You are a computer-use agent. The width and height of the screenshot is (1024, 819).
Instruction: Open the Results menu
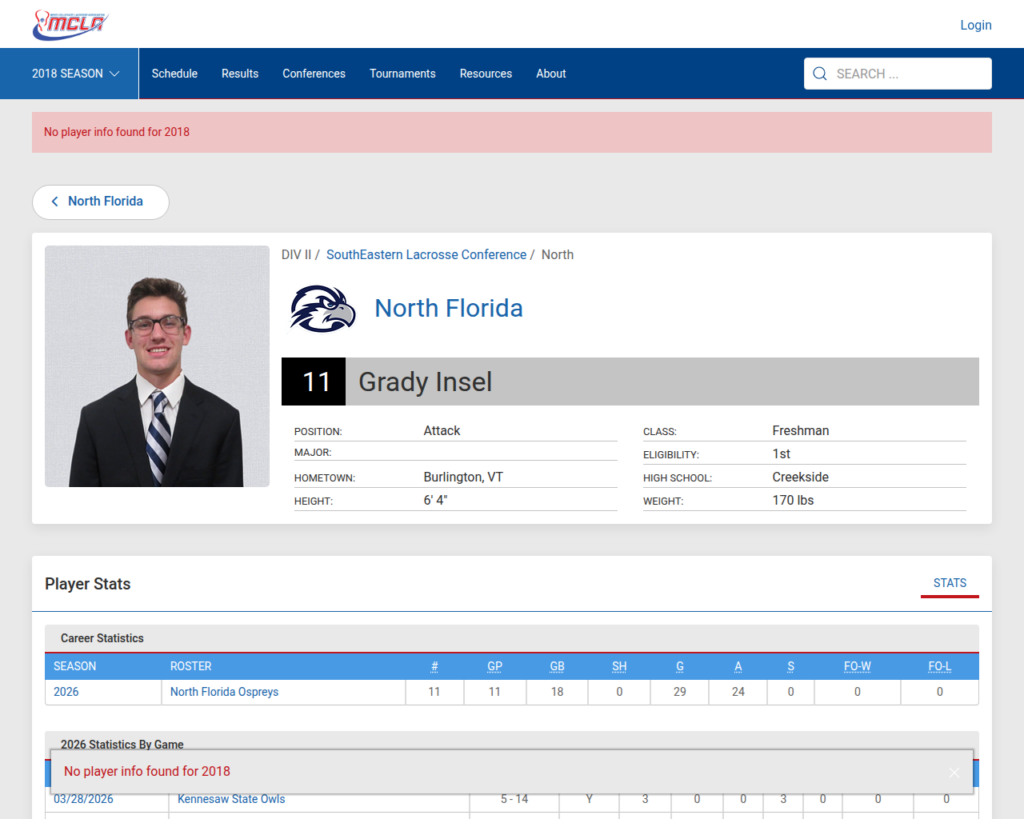tap(240, 74)
